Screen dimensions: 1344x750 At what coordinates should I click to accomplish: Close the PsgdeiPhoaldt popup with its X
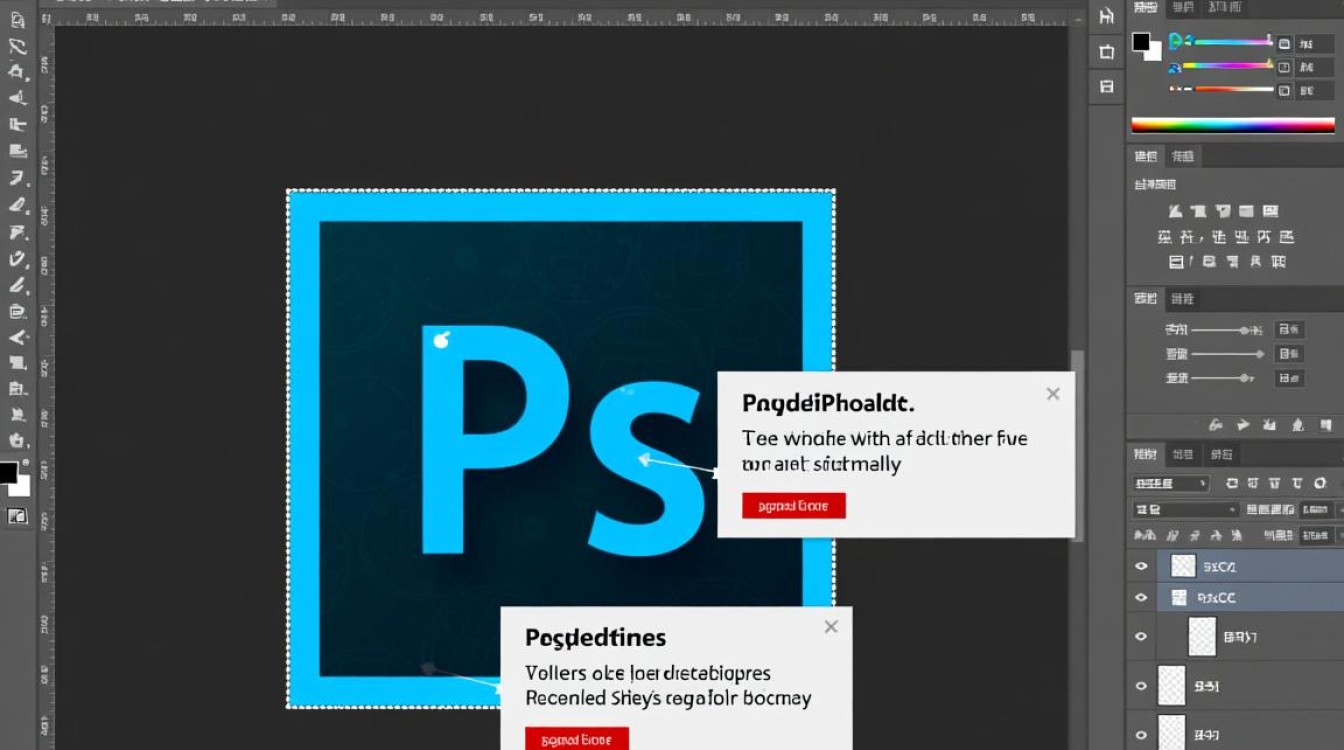pyautogui.click(x=1053, y=394)
